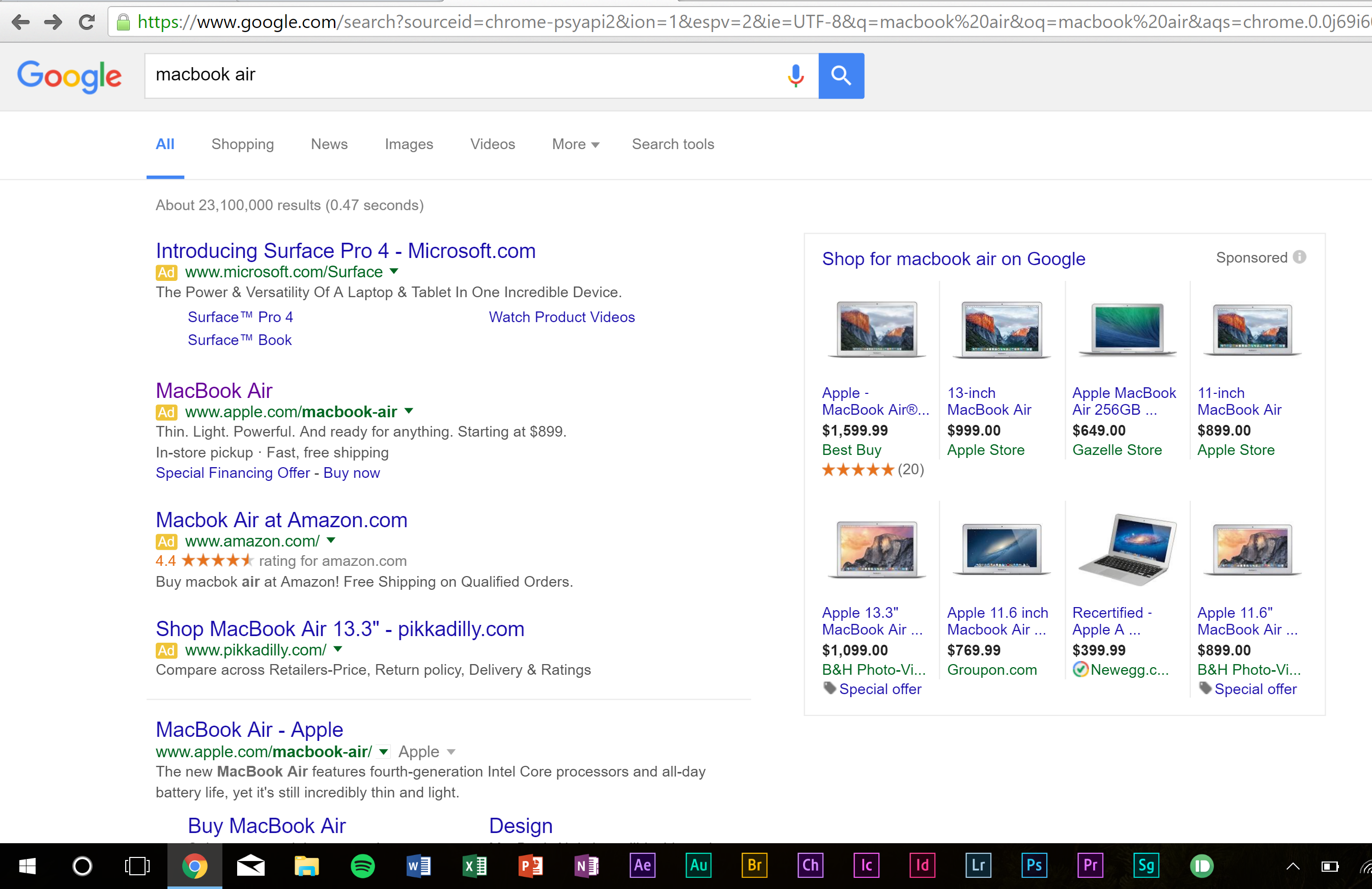Click the Best Buy MacBook Air thumbnail
Viewport: 1372px width, 889px height.
pos(876,329)
